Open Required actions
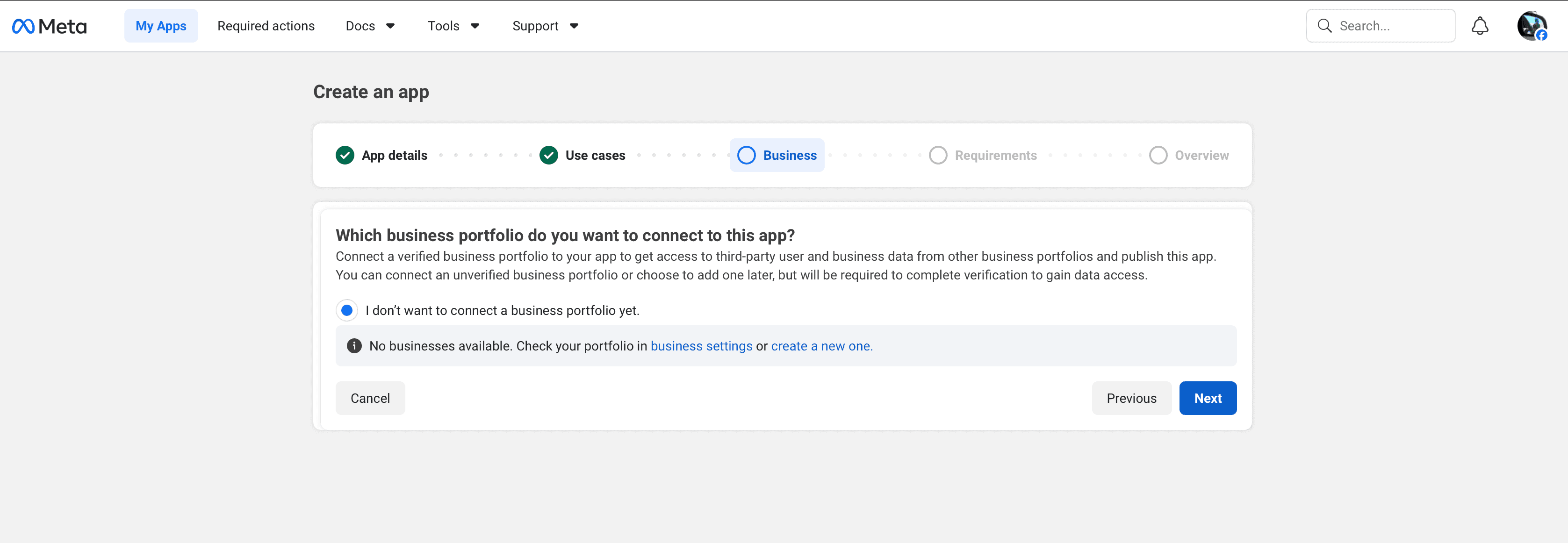 (266, 26)
